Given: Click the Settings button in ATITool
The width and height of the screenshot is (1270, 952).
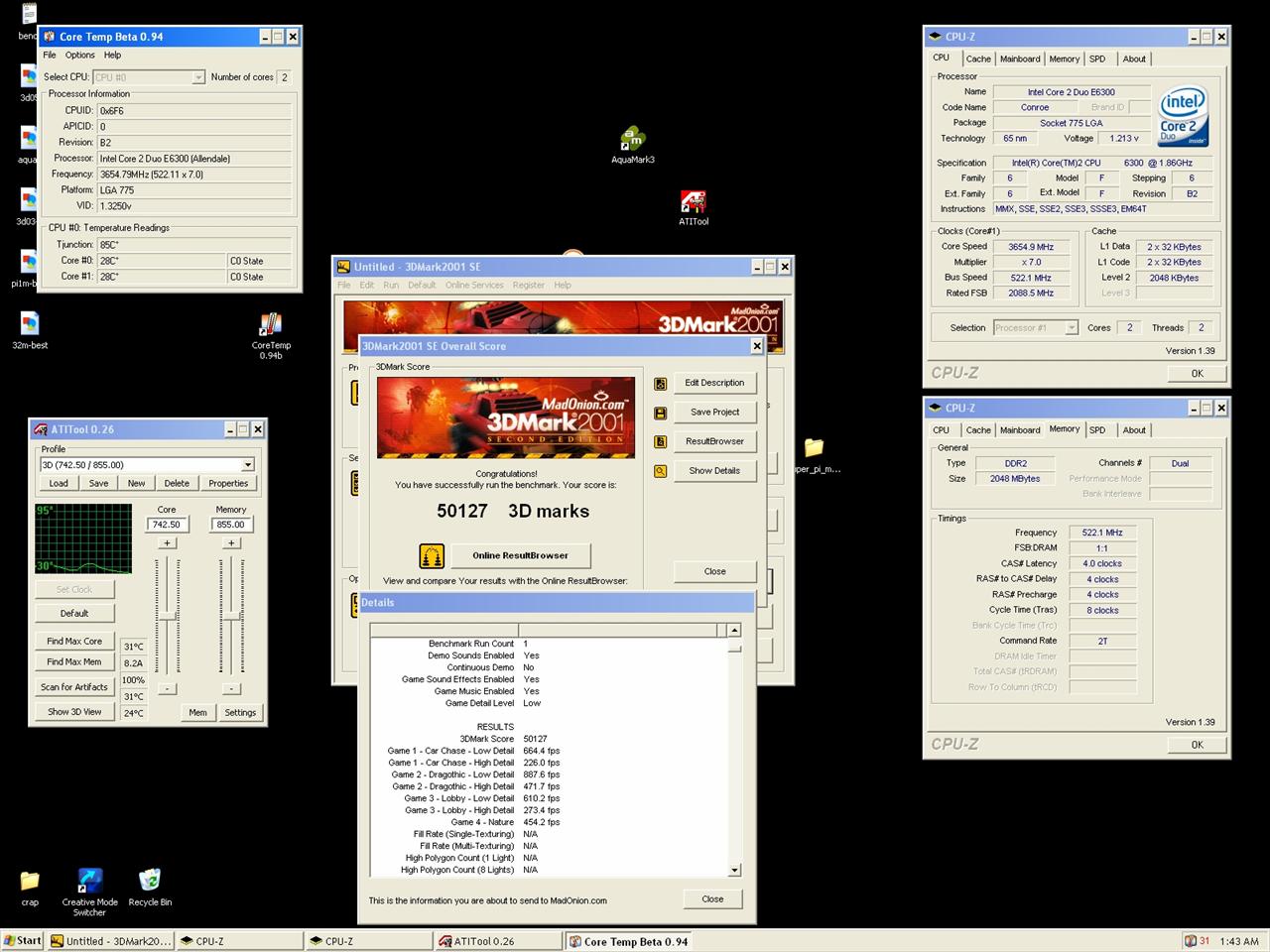Looking at the screenshot, I should tap(240, 712).
